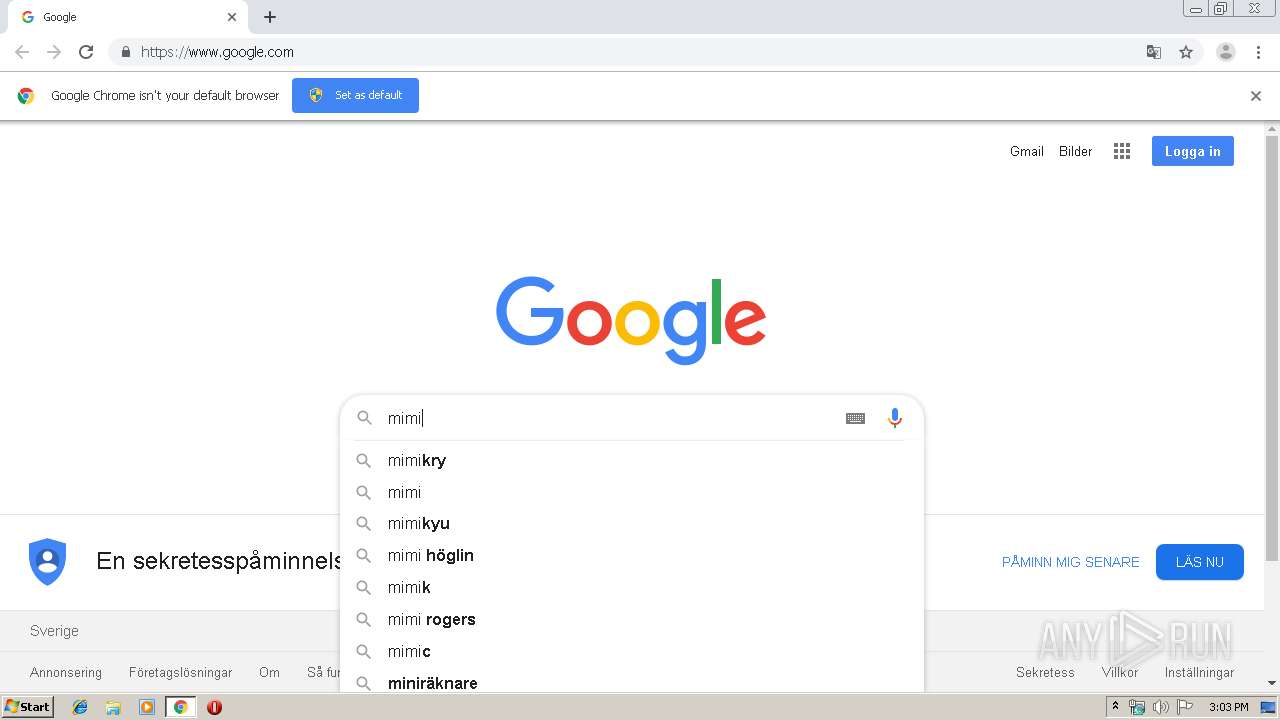Click the Set as default button
This screenshot has width=1280, height=720.
[x=355, y=95]
